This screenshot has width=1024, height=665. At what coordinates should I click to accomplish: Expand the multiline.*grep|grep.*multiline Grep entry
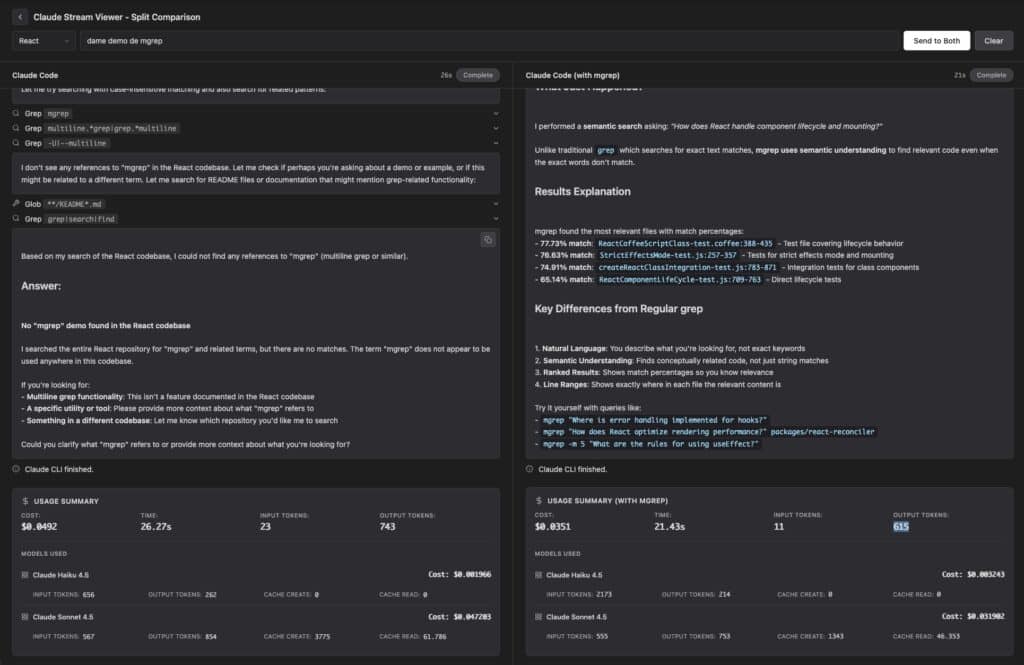(497, 128)
